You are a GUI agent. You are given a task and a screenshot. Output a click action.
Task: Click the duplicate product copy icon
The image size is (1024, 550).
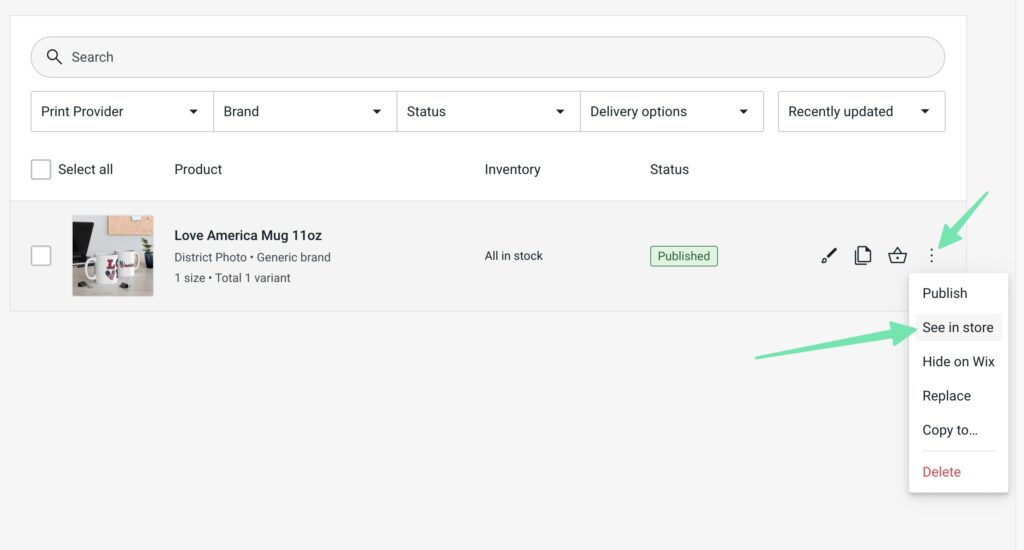pos(862,256)
